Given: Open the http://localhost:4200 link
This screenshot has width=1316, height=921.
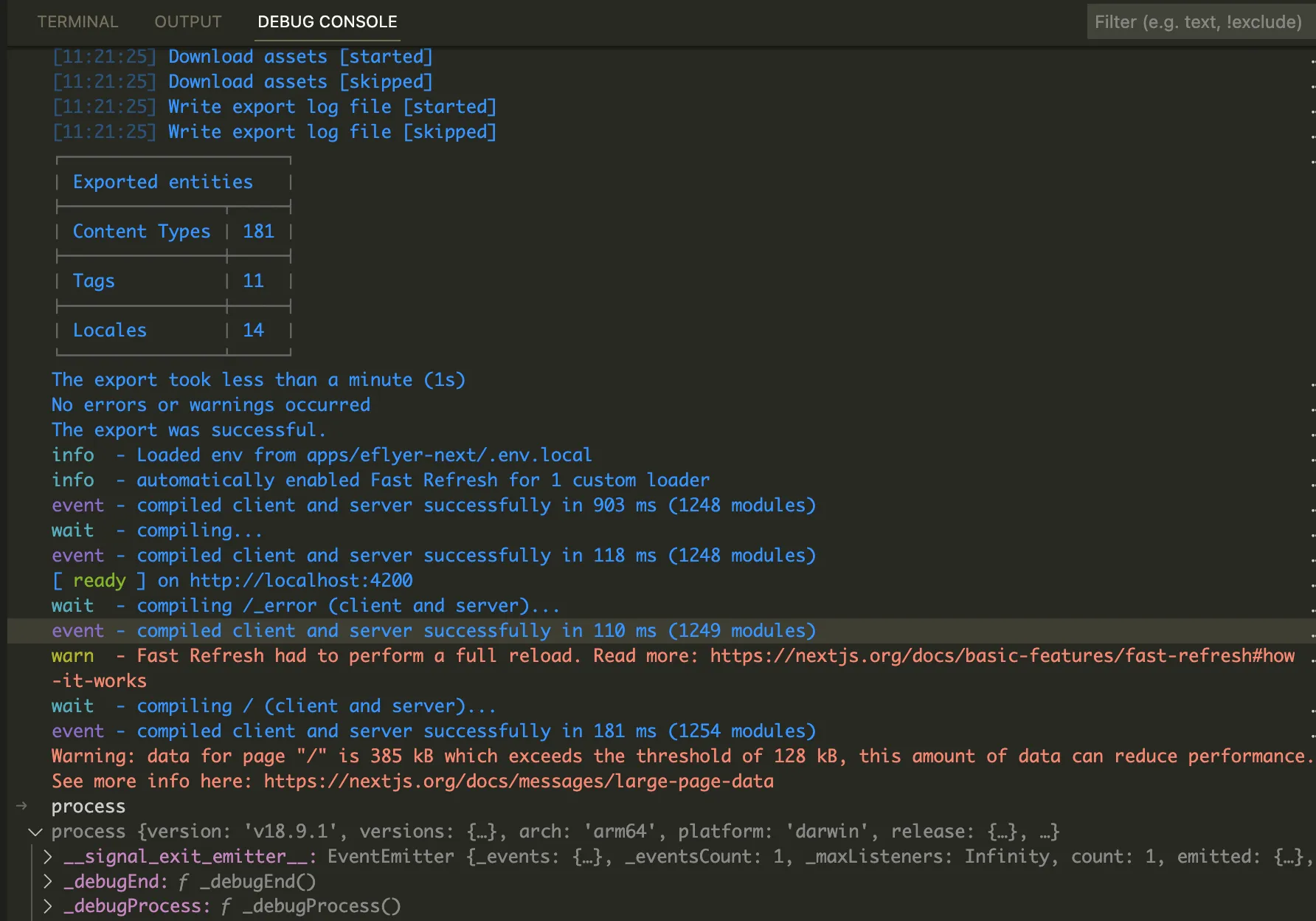Looking at the screenshot, I should [301, 581].
